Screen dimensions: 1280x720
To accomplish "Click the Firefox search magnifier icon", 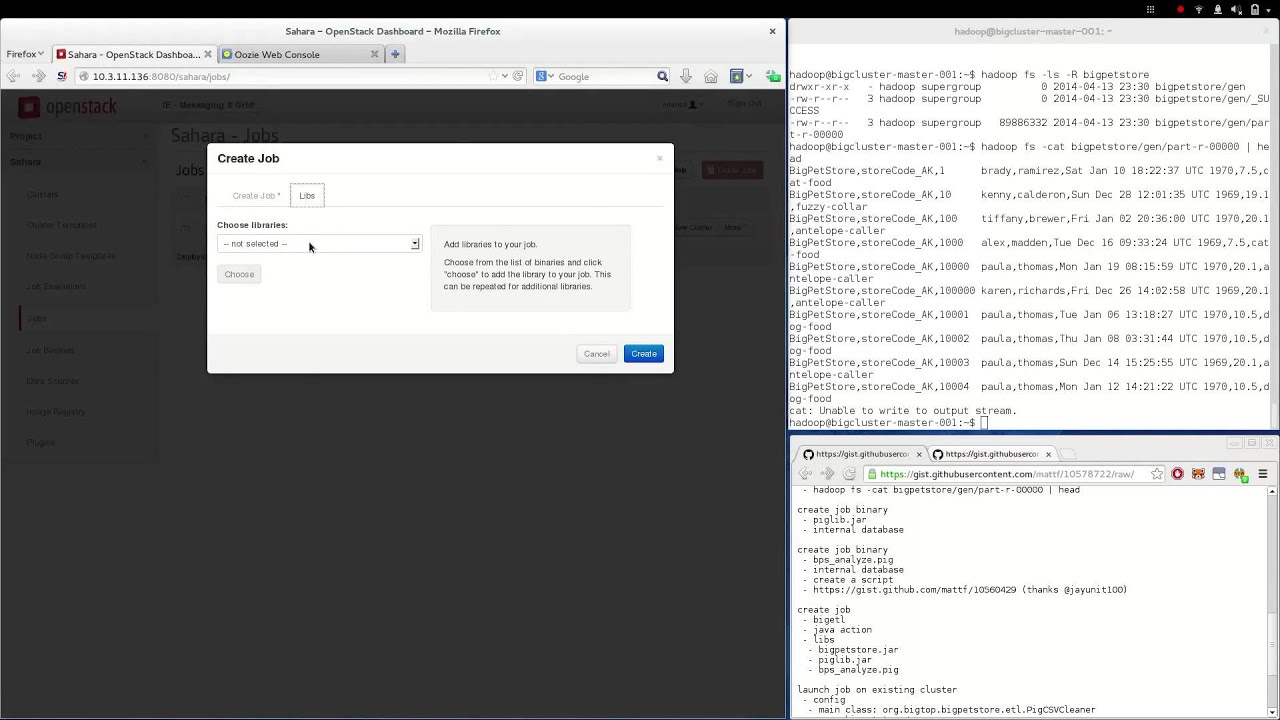I will (x=662, y=76).
